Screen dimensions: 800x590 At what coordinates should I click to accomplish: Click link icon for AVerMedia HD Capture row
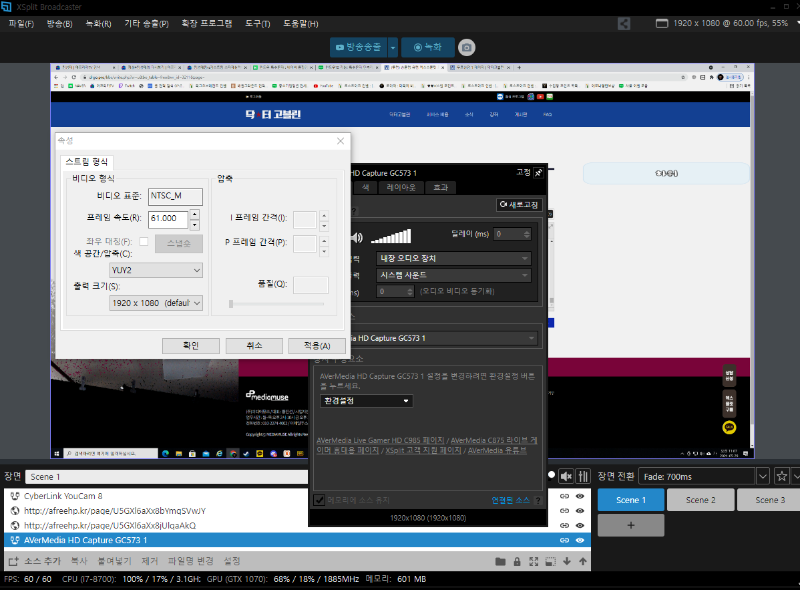[x=564, y=540]
